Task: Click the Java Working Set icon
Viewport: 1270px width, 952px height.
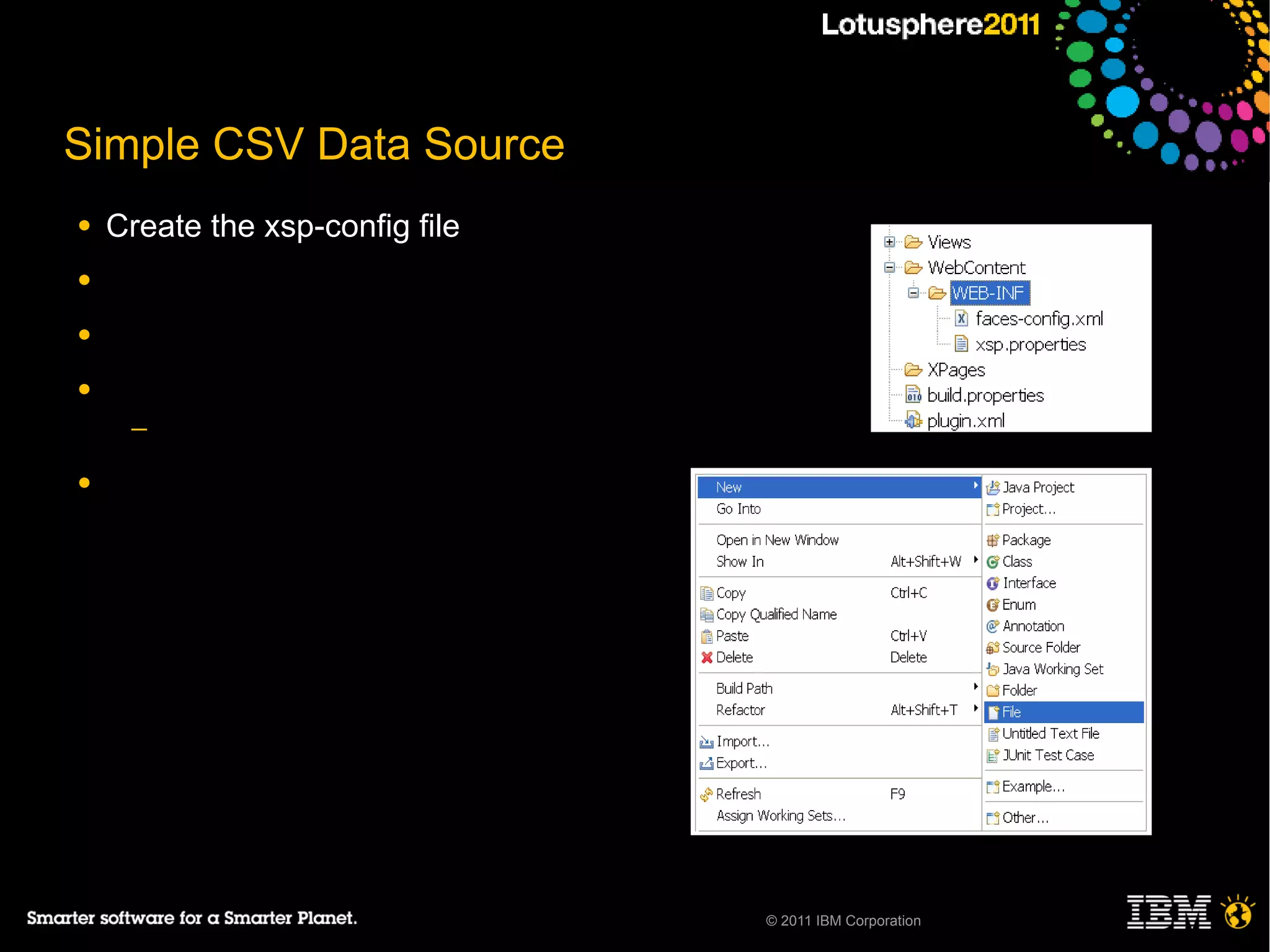Action: 993,669
